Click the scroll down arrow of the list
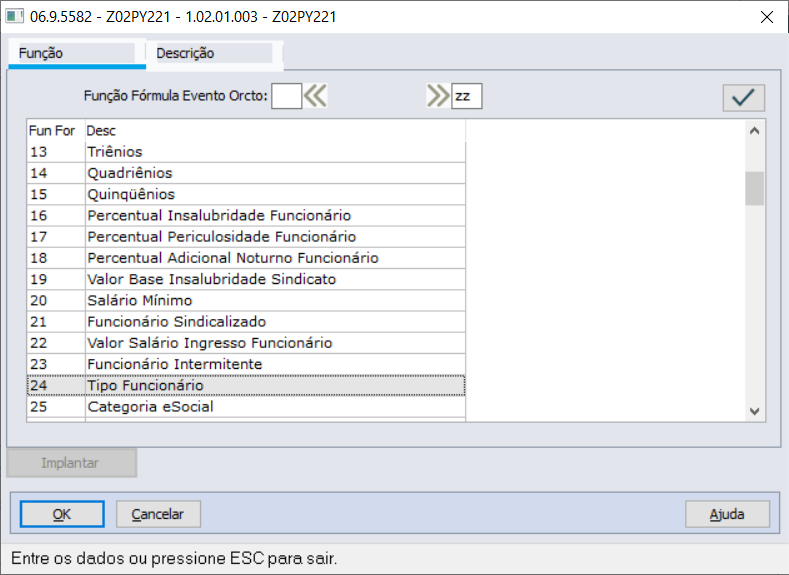 click(754, 411)
